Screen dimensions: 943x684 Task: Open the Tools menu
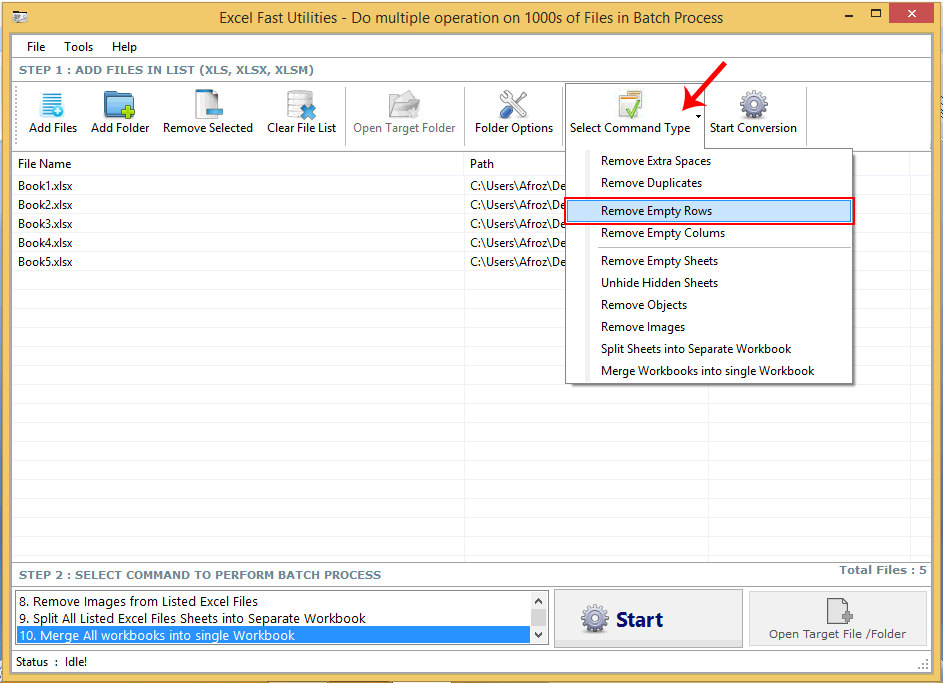tap(78, 46)
